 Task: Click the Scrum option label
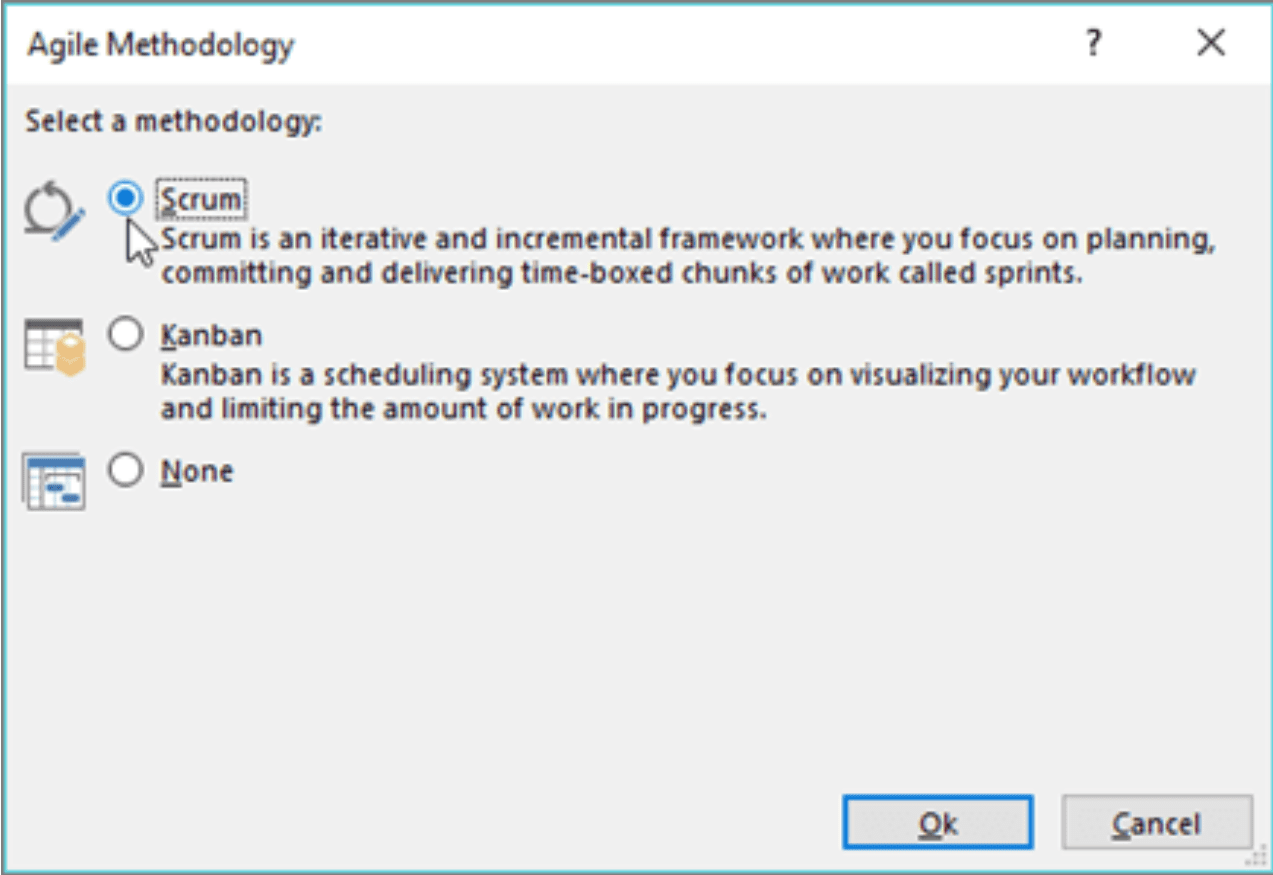201,200
